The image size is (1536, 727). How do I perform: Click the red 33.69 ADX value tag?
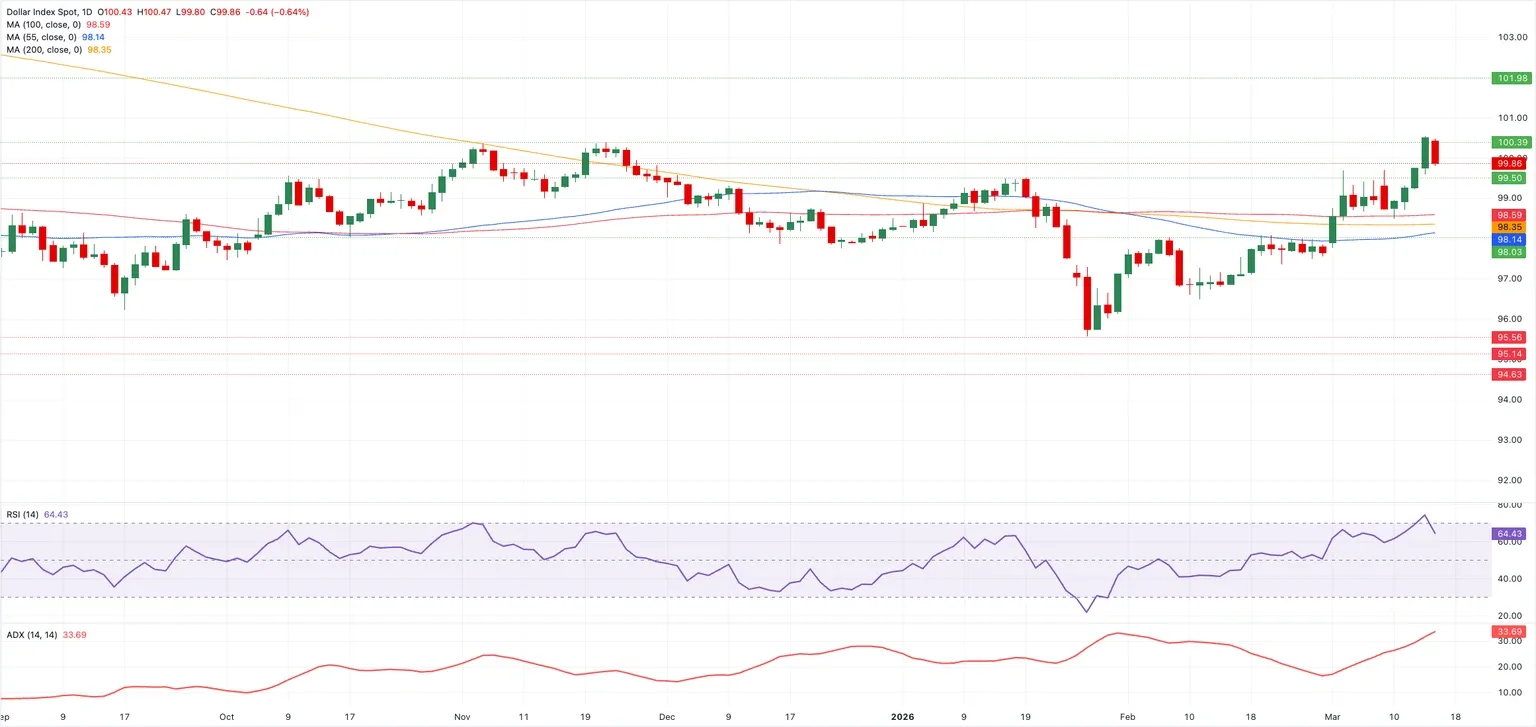[1510, 632]
